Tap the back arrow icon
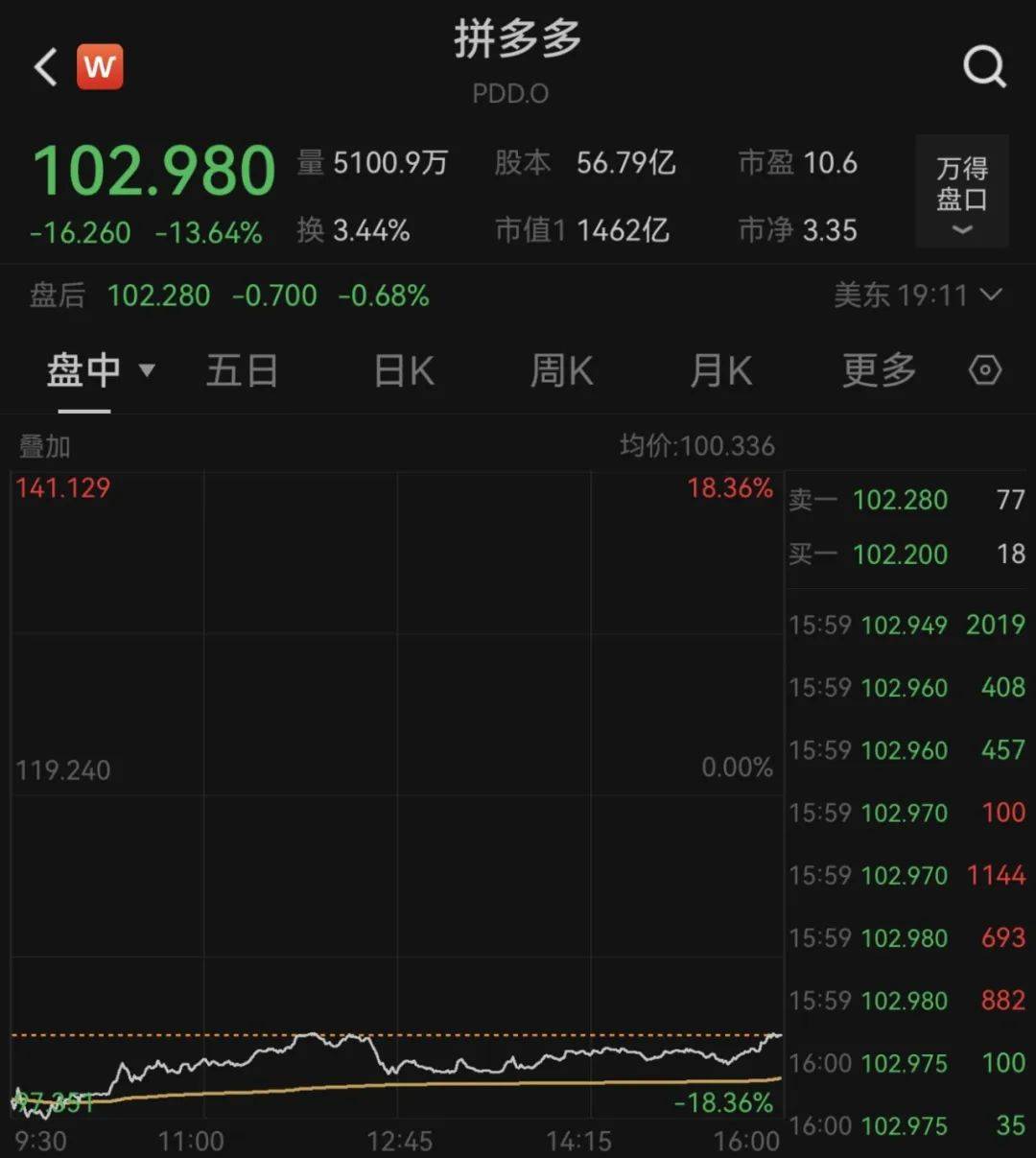The image size is (1036, 1158). (46, 68)
